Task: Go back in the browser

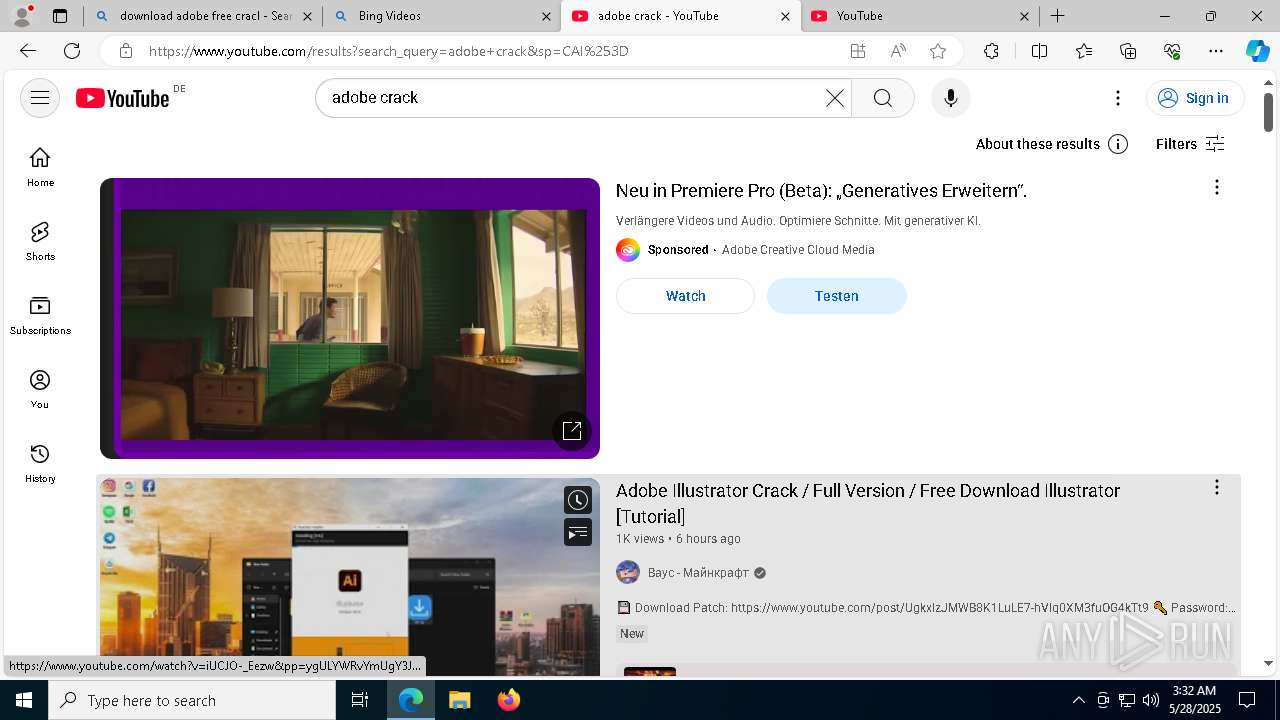Action: point(28,51)
